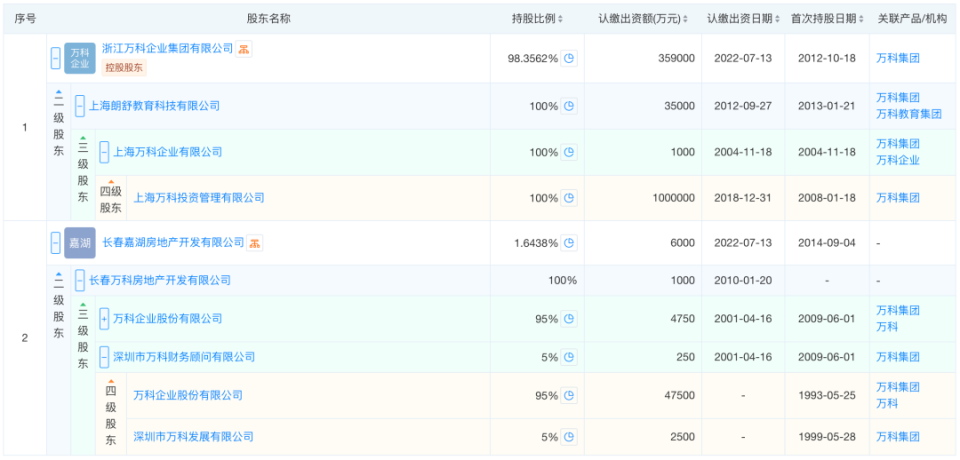Click the 股东名称 column header
The width and height of the screenshot is (960, 460).
click(x=268, y=18)
